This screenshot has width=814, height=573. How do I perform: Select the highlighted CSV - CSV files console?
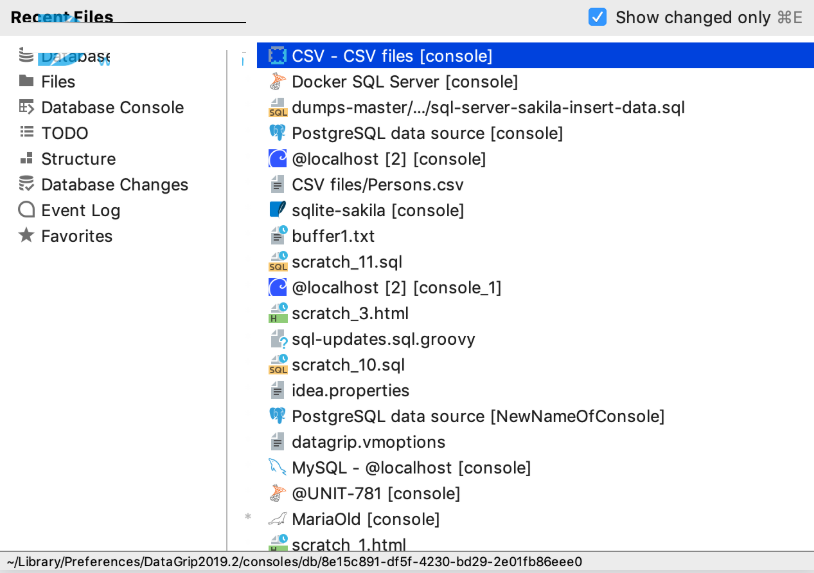(535, 56)
